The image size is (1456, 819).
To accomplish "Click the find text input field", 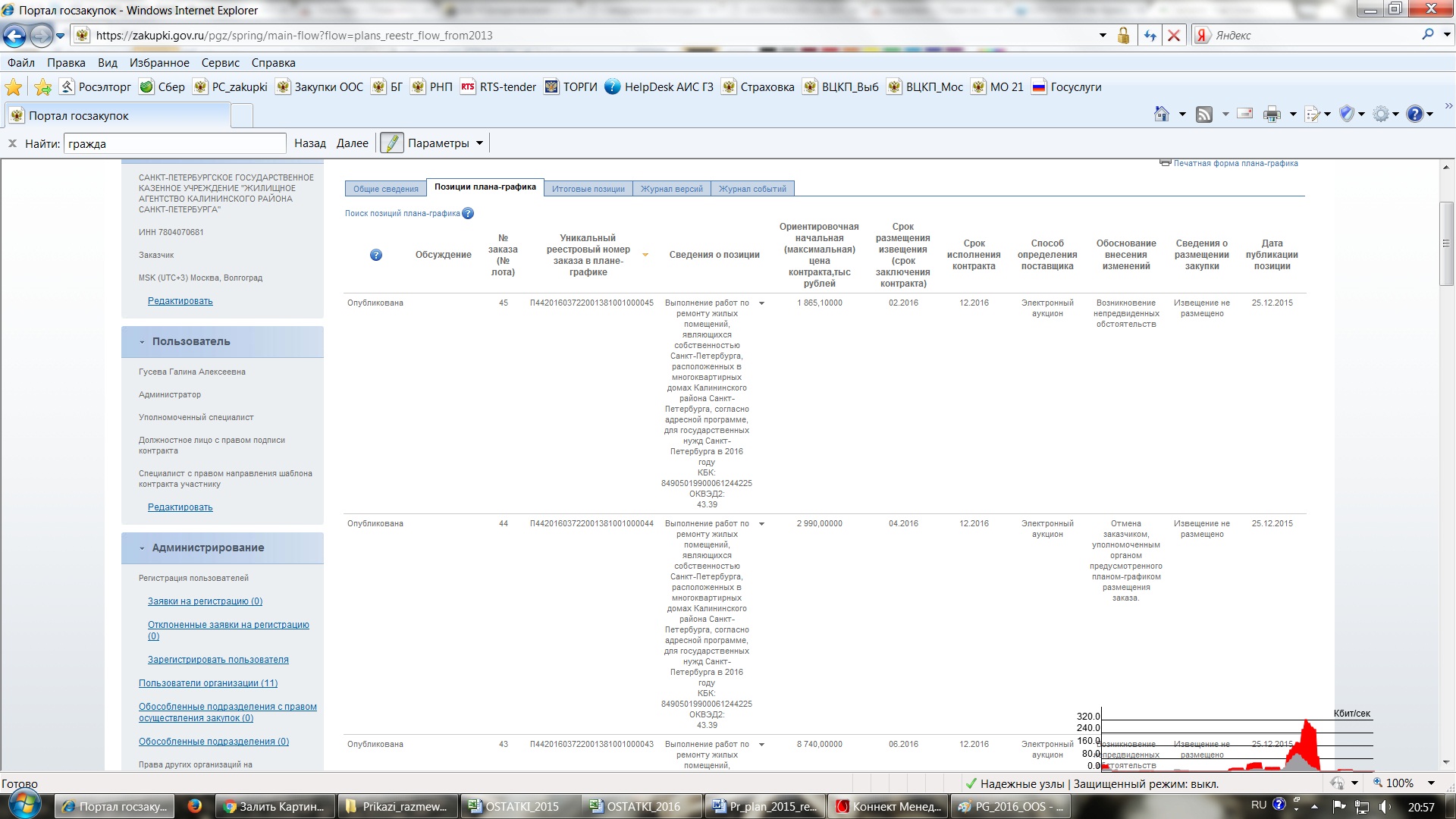I will click(174, 143).
